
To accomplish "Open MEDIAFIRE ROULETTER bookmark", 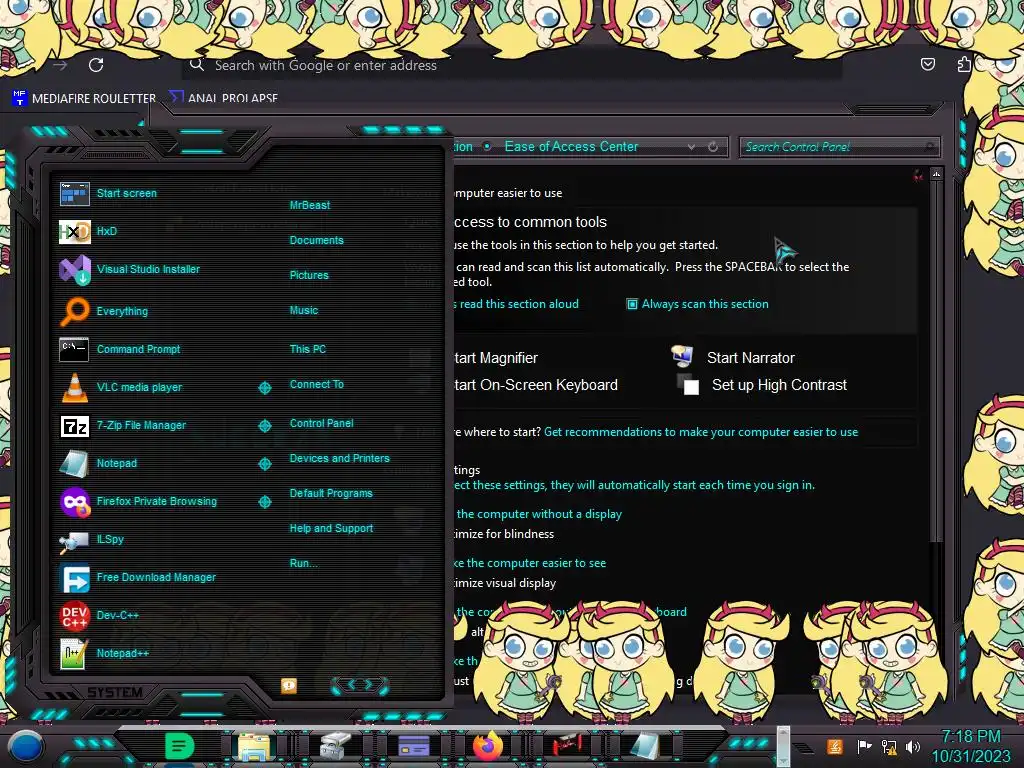I will pos(84,98).
